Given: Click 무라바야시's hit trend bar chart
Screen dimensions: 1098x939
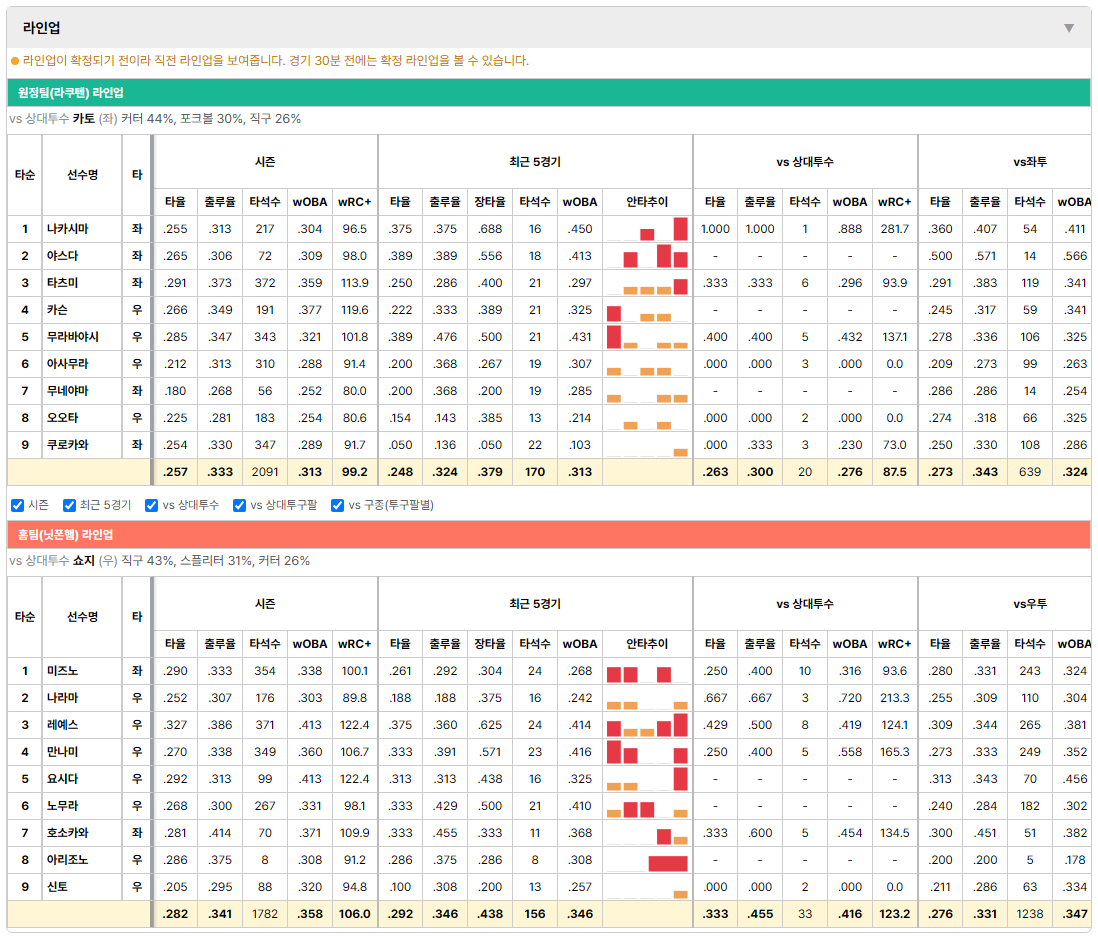Looking at the screenshot, I should pos(647,337).
